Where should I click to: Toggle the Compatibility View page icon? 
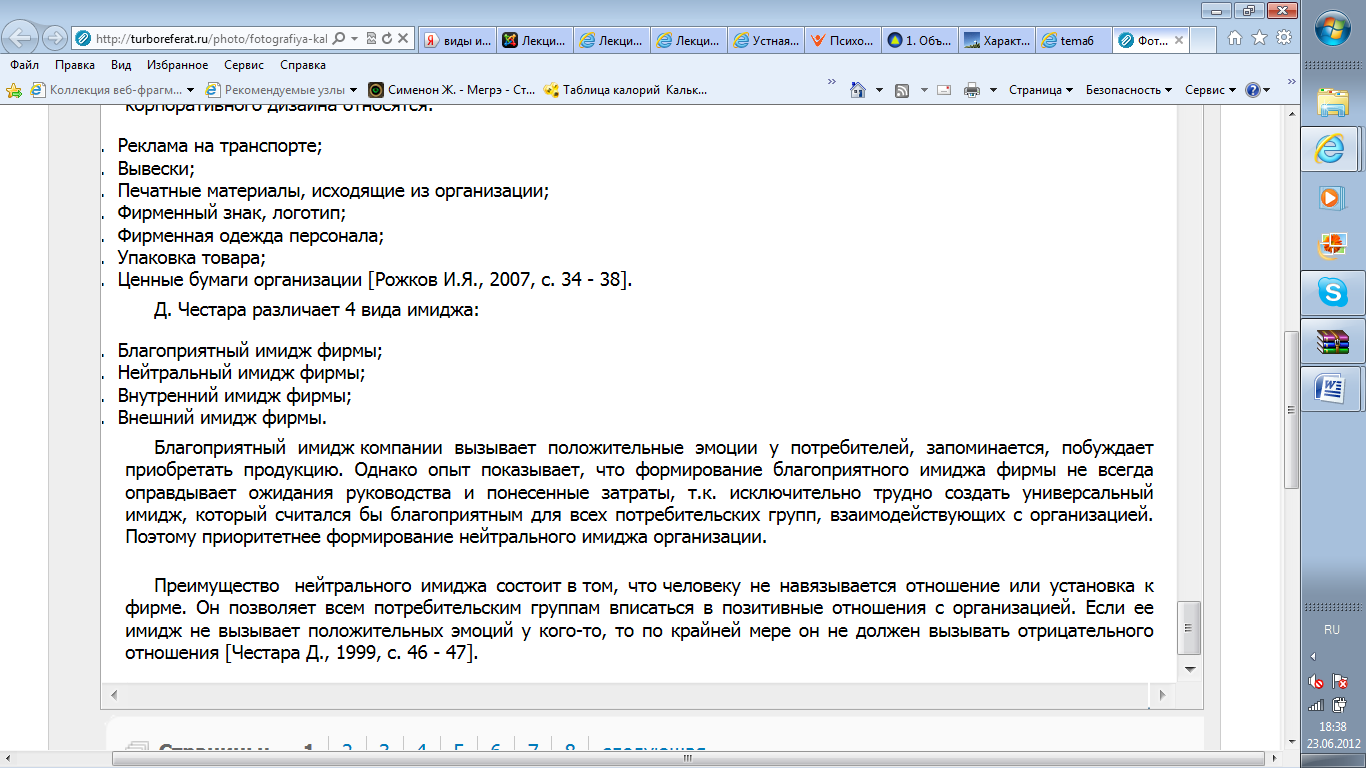click(x=371, y=39)
